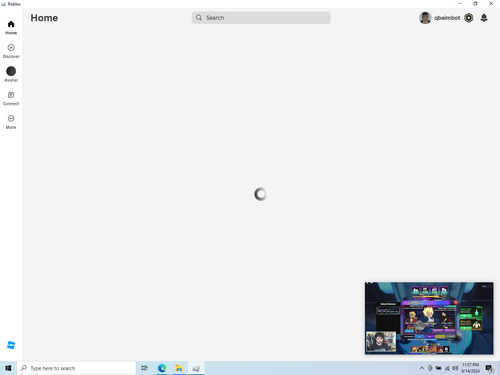Go to Home in the Roblox sidebar
Viewport: 500px width, 375px height.
point(11,27)
